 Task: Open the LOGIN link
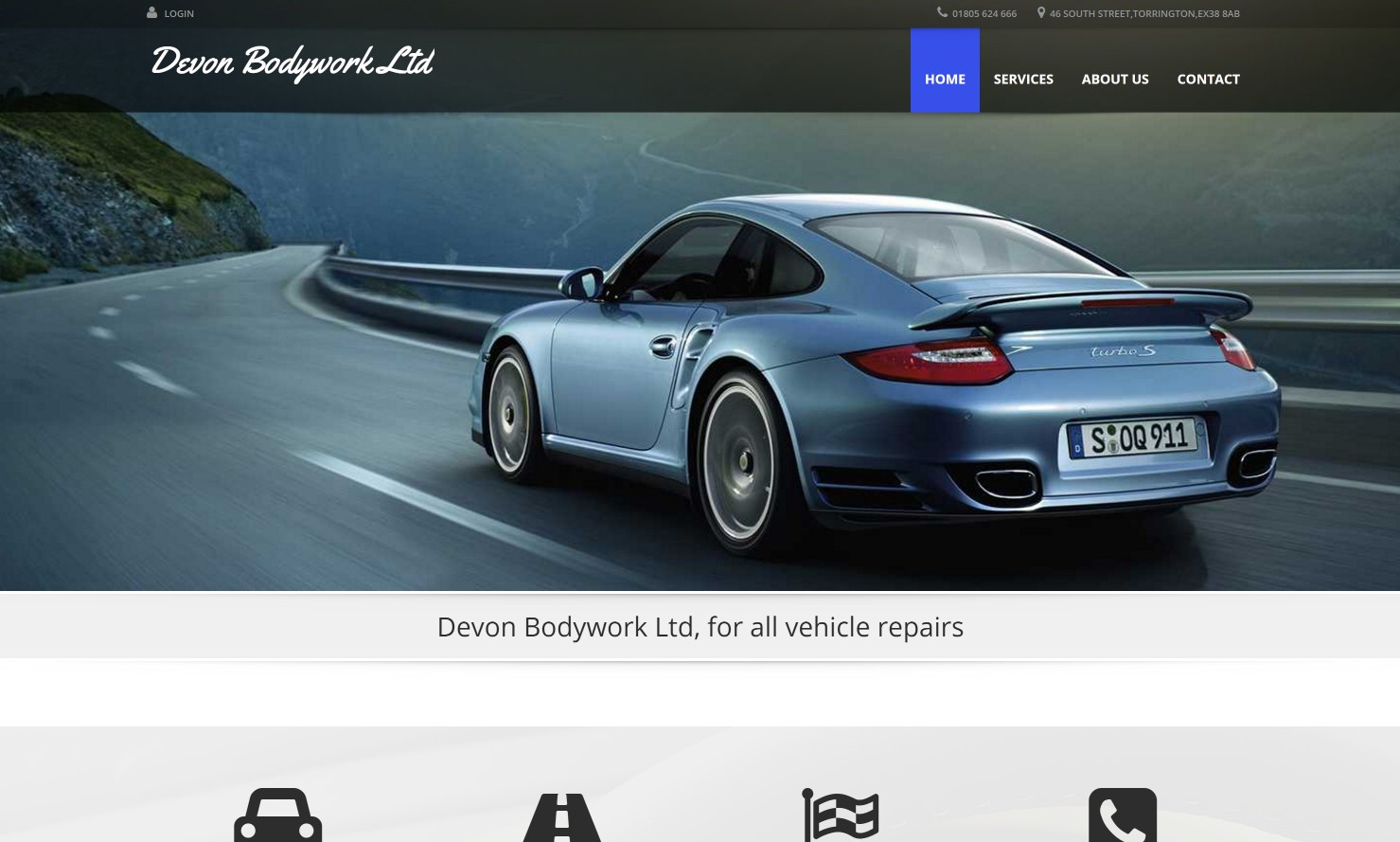(179, 13)
